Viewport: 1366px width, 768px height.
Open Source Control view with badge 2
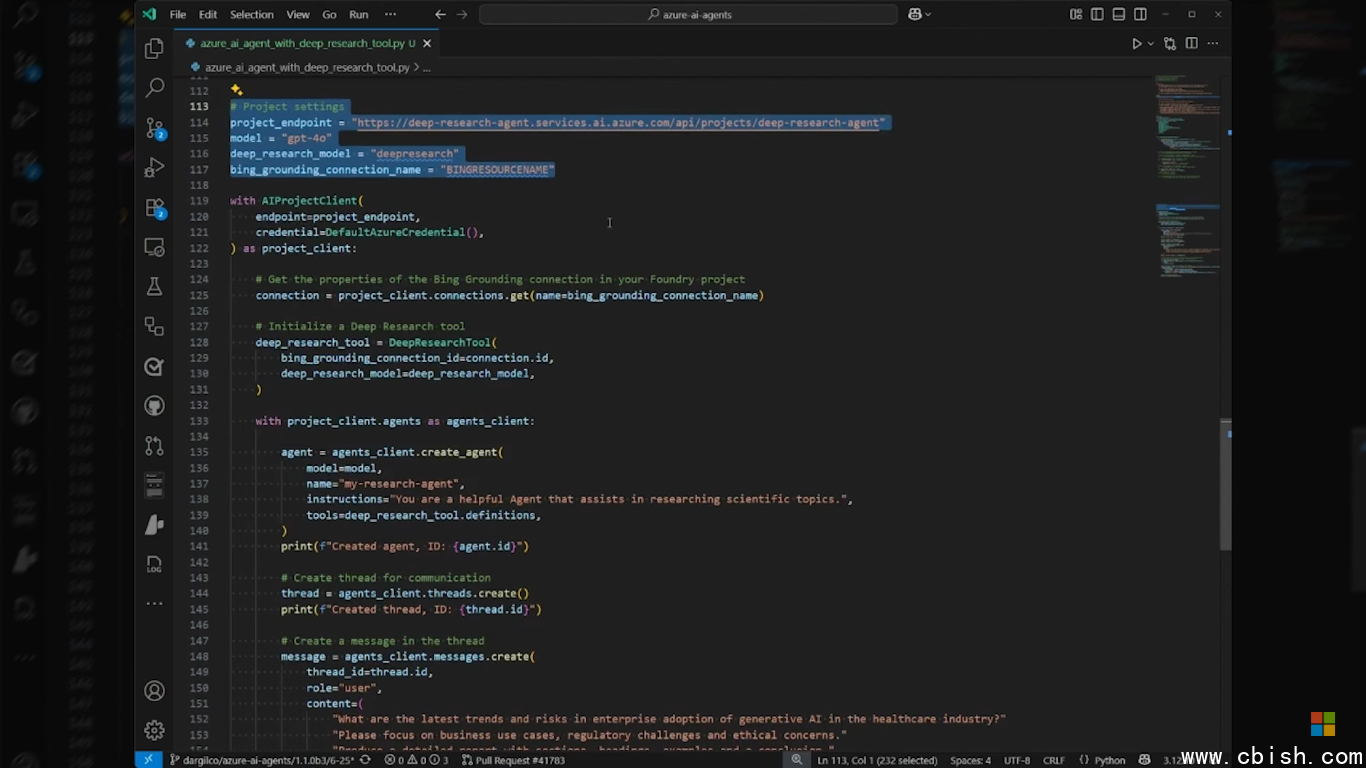(x=154, y=128)
